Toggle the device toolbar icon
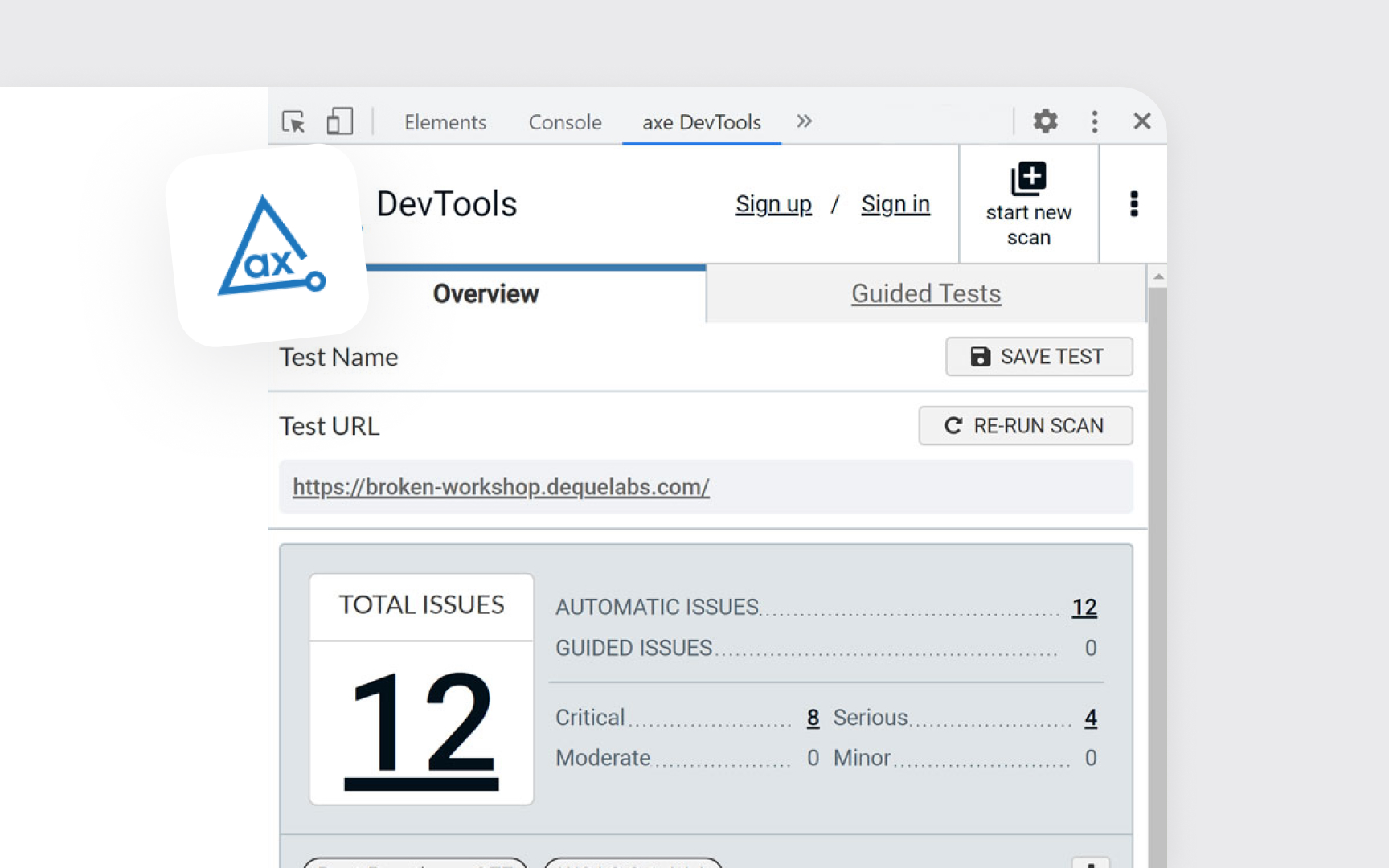Screen dimensions: 1389x868 [x=339, y=121]
